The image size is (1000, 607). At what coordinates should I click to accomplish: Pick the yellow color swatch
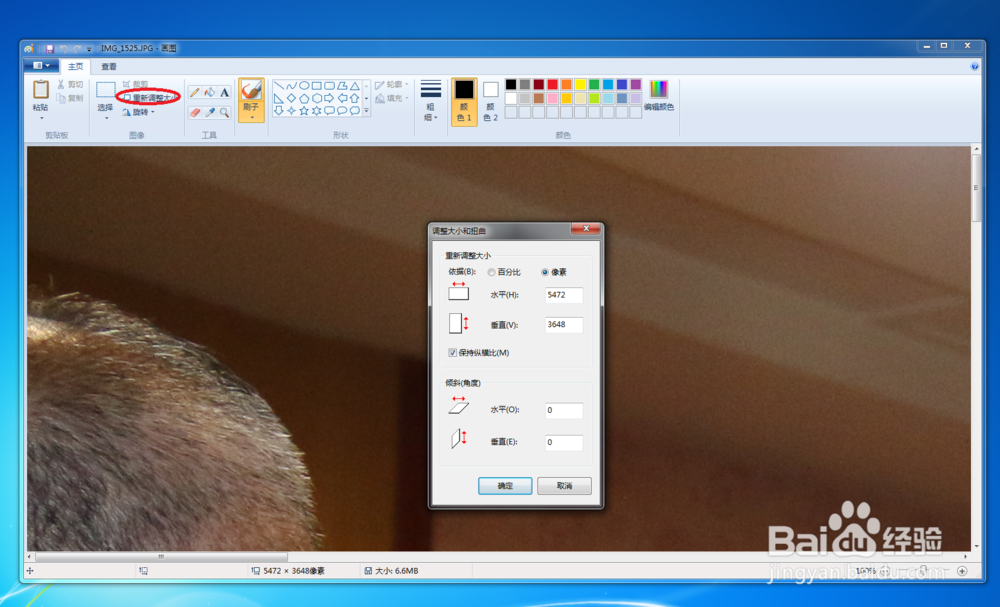click(580, 84)
